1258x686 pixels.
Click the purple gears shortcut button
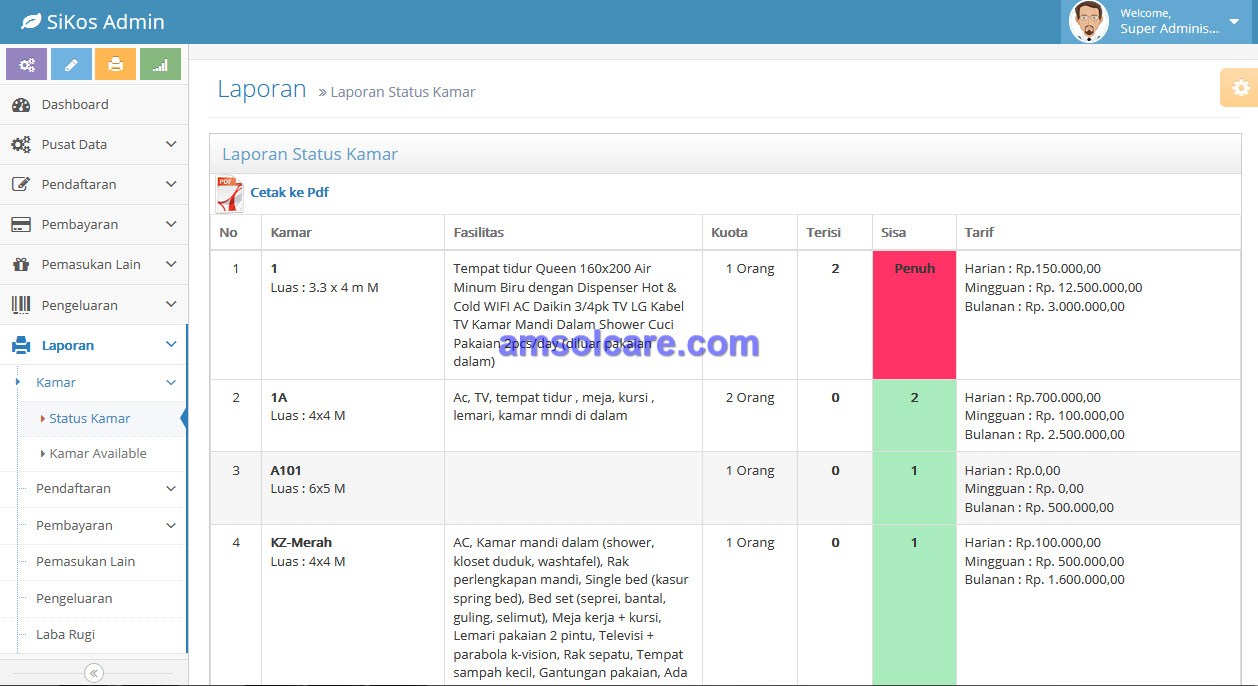[27, 65]
